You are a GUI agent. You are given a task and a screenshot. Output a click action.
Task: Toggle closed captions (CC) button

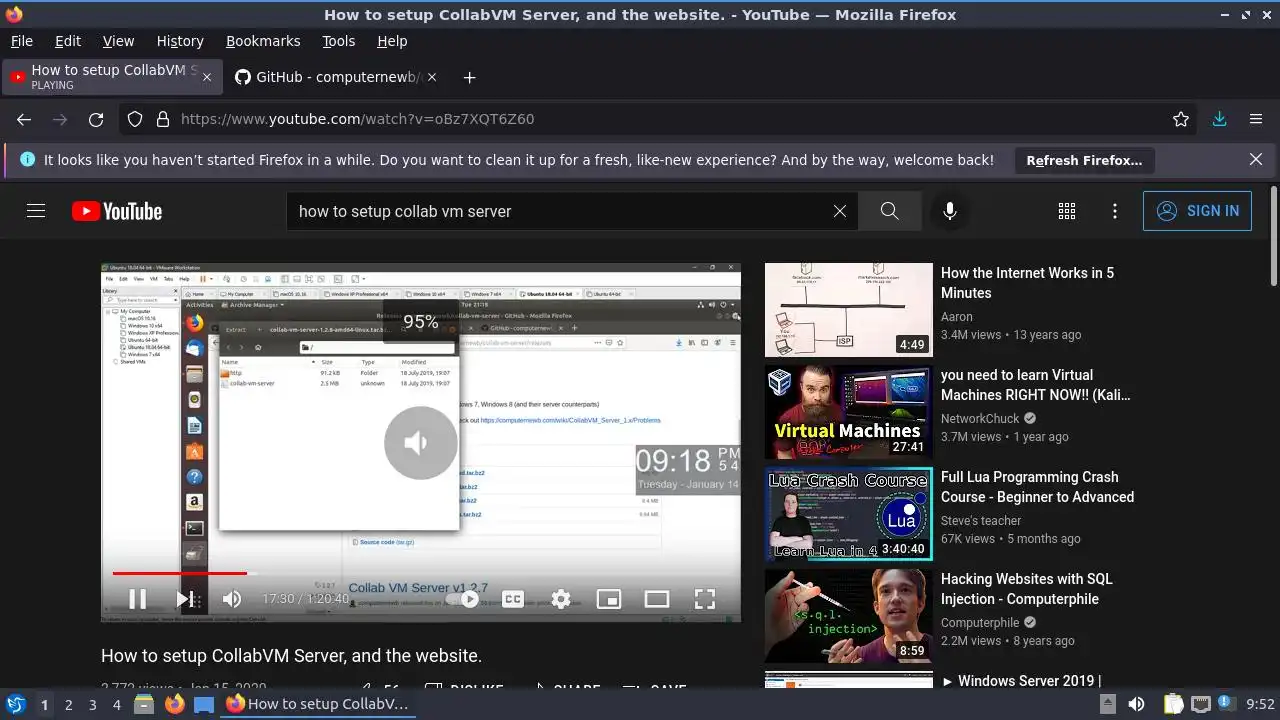513,599
